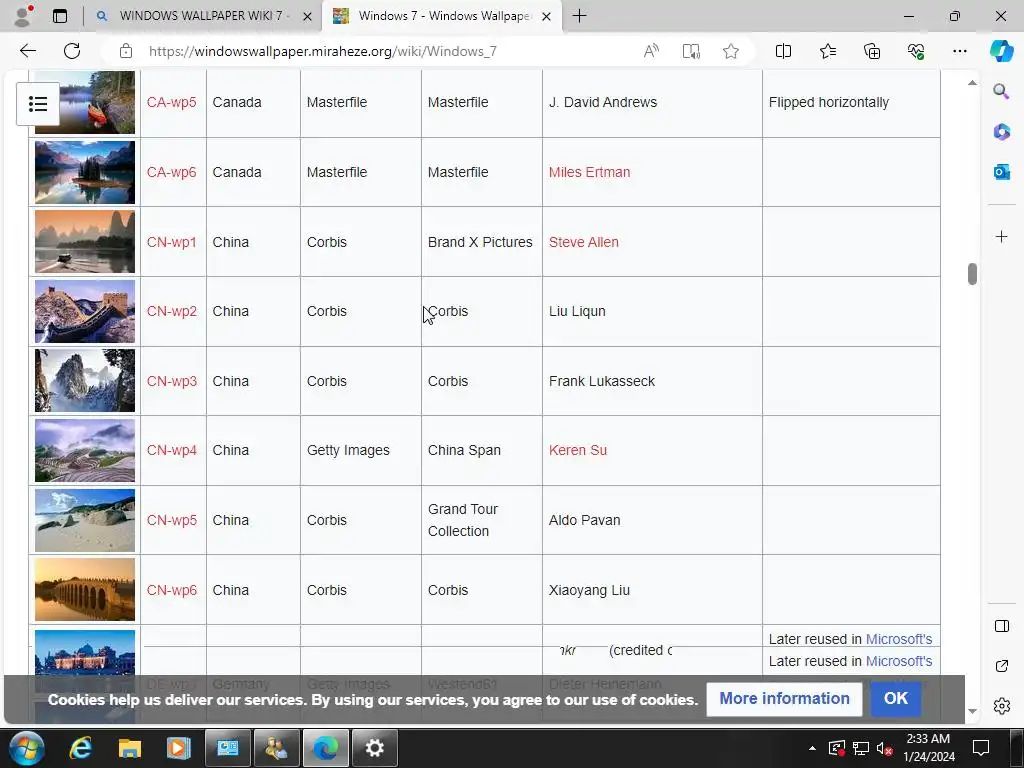Screen dimensions: 1024x768
Task: Open the CN-wp1 link
Action: [171, 242]
